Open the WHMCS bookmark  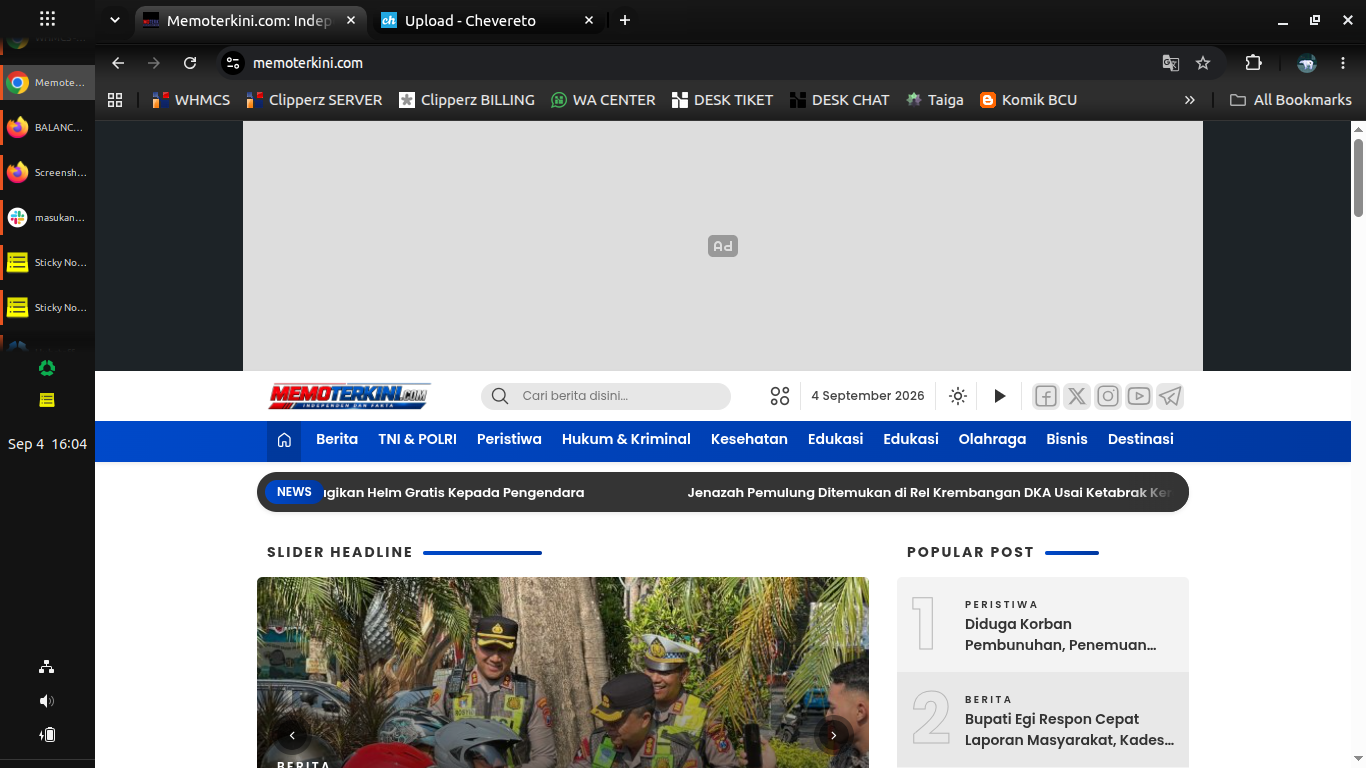click(191, 100)
